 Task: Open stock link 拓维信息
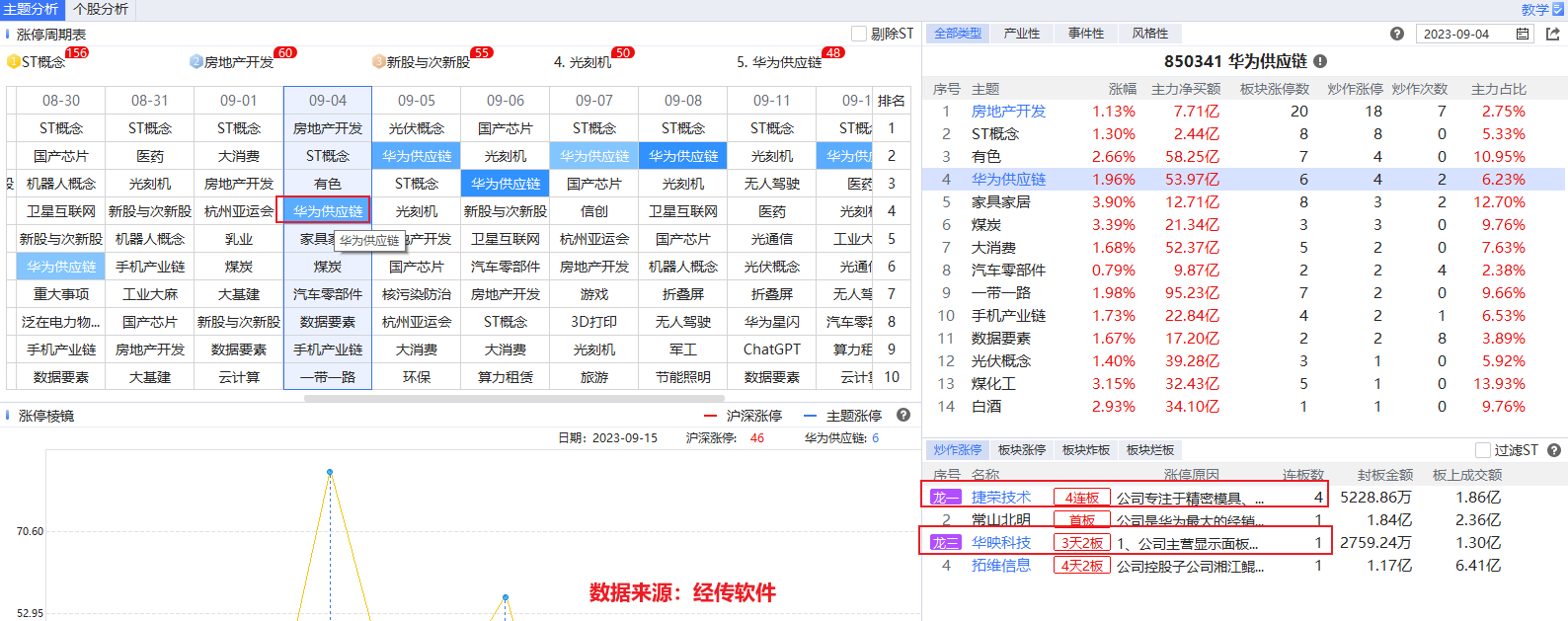[1001, 566]
